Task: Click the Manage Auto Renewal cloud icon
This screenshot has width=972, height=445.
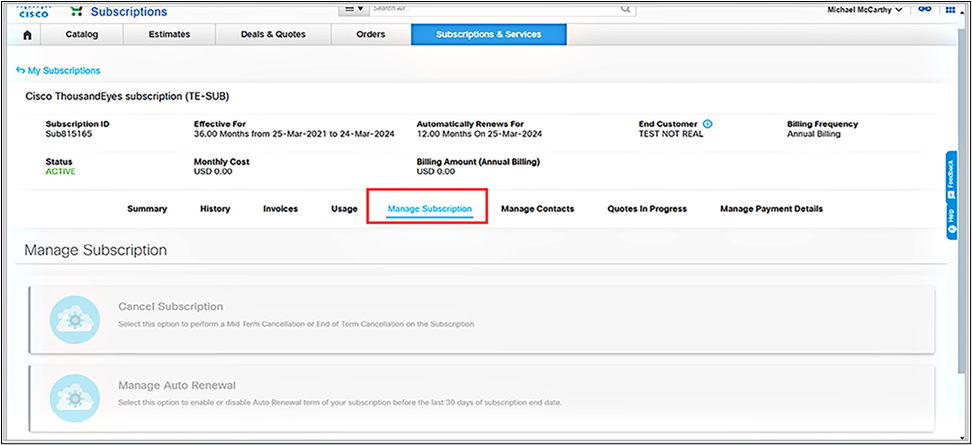Action: (x=74, y=399)
